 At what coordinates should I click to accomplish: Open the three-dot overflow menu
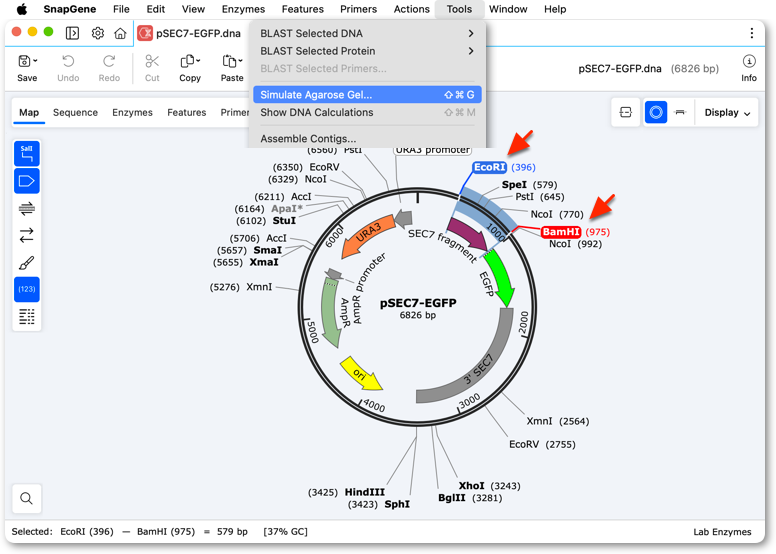coord(752,33)
